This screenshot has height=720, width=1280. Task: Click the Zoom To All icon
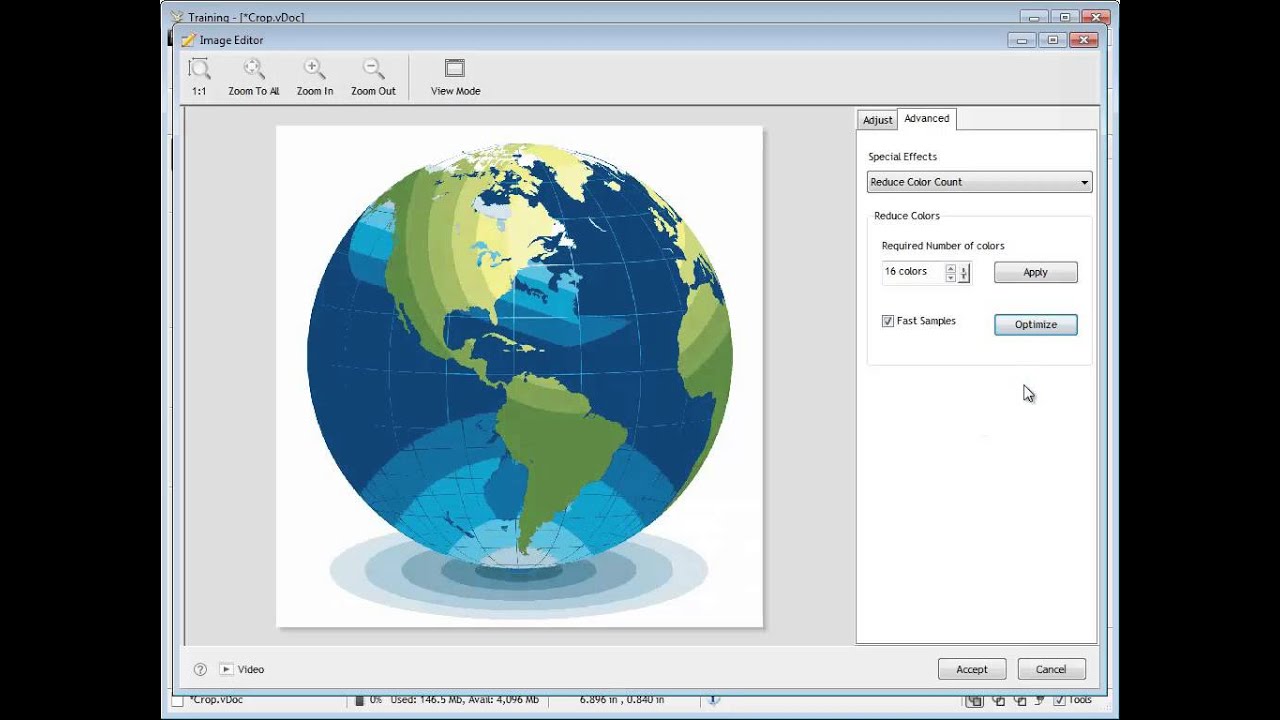pos(254,69)
